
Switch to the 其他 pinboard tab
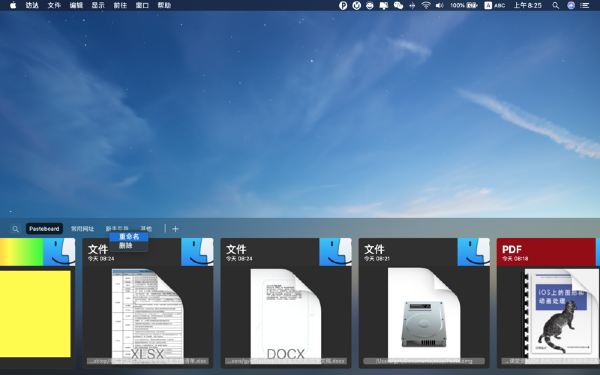tap(146, 228)
